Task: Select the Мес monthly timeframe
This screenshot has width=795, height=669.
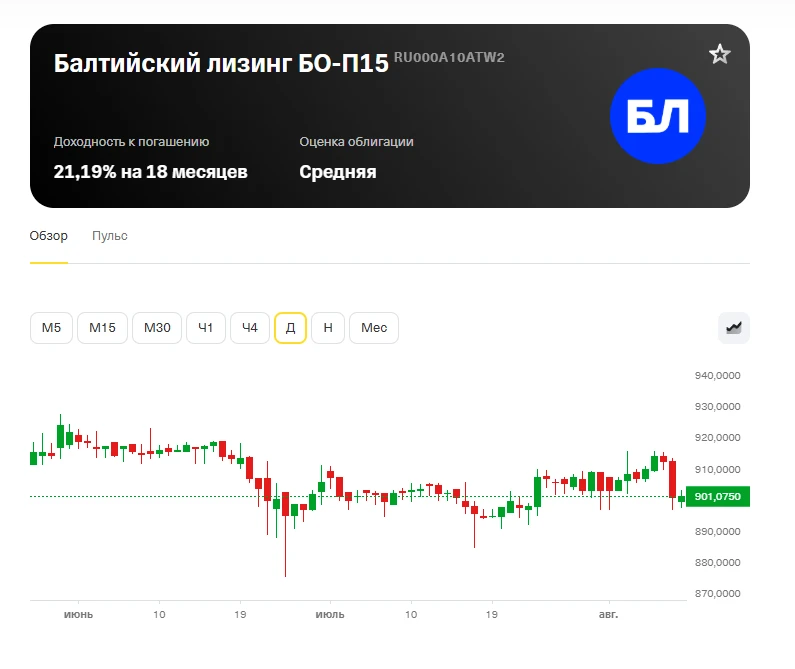Action: (x=374, y=328)
